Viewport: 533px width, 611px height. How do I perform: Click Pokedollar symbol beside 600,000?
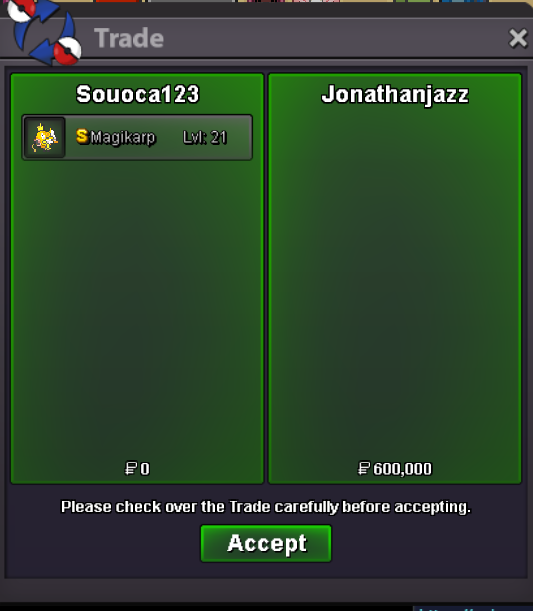[x=364, y=469]
